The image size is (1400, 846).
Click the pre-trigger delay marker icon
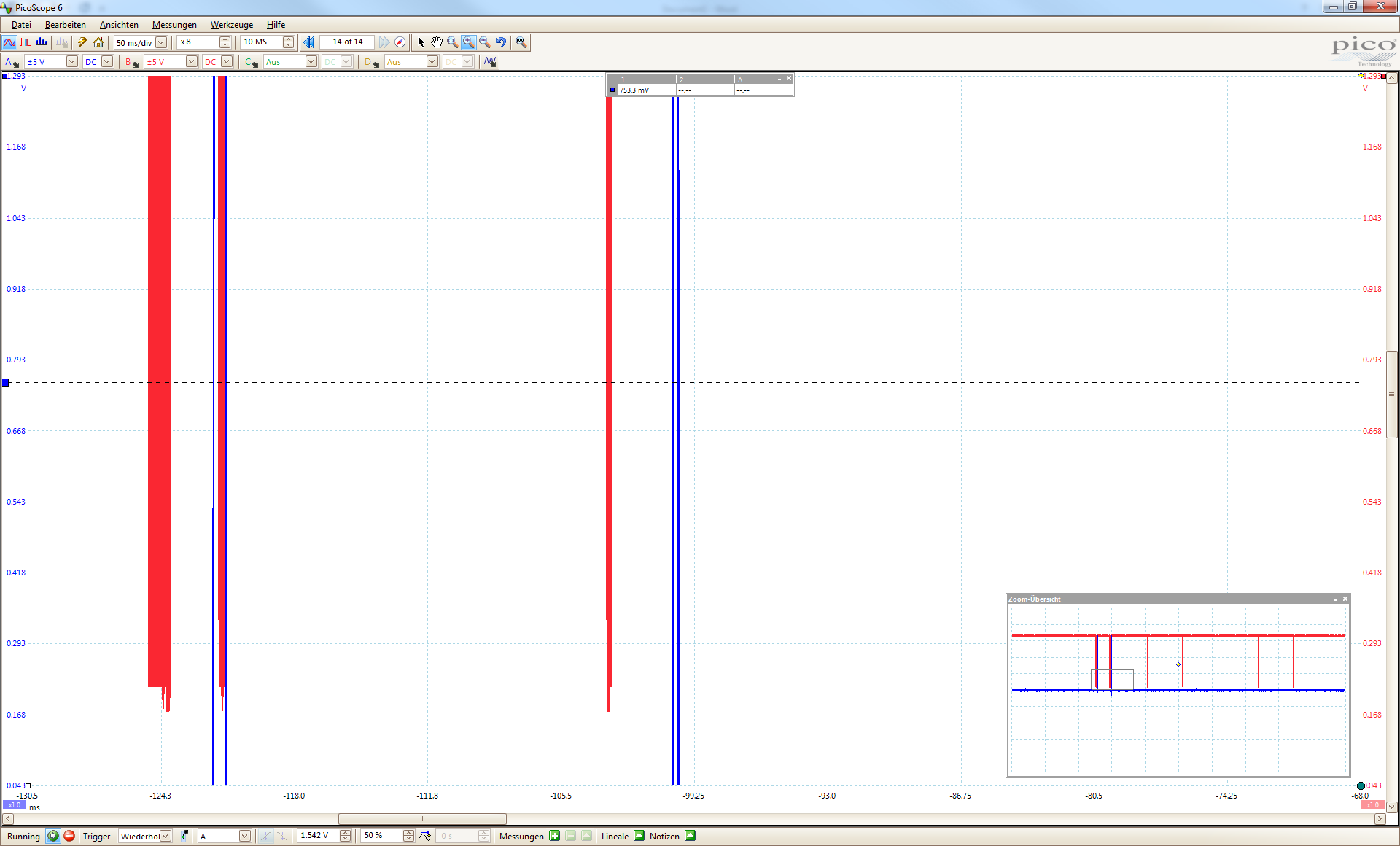425,836
